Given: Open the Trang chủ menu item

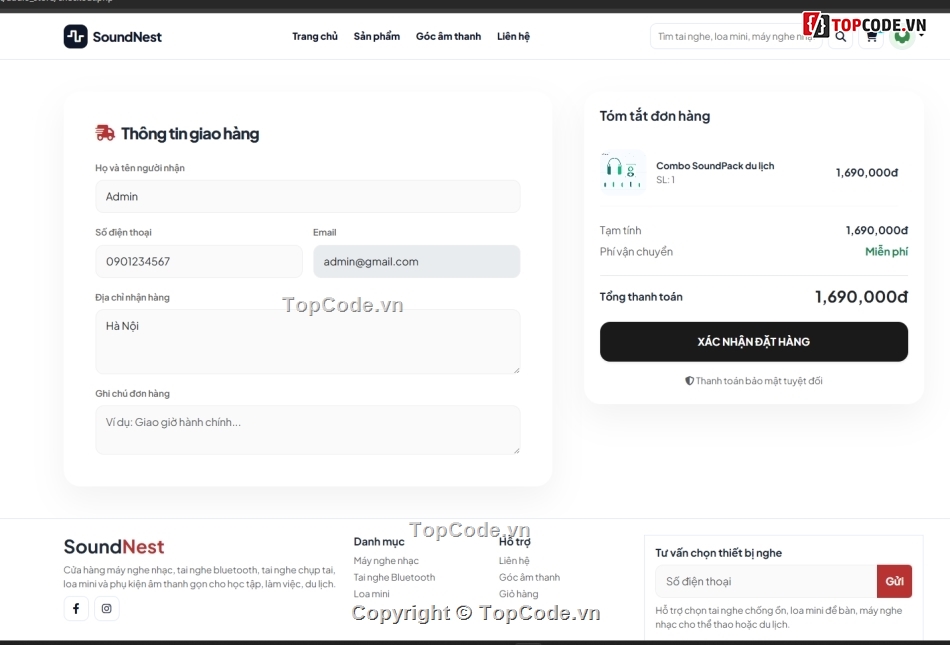Looking at the screenshot, I should [x=314, y=36].
